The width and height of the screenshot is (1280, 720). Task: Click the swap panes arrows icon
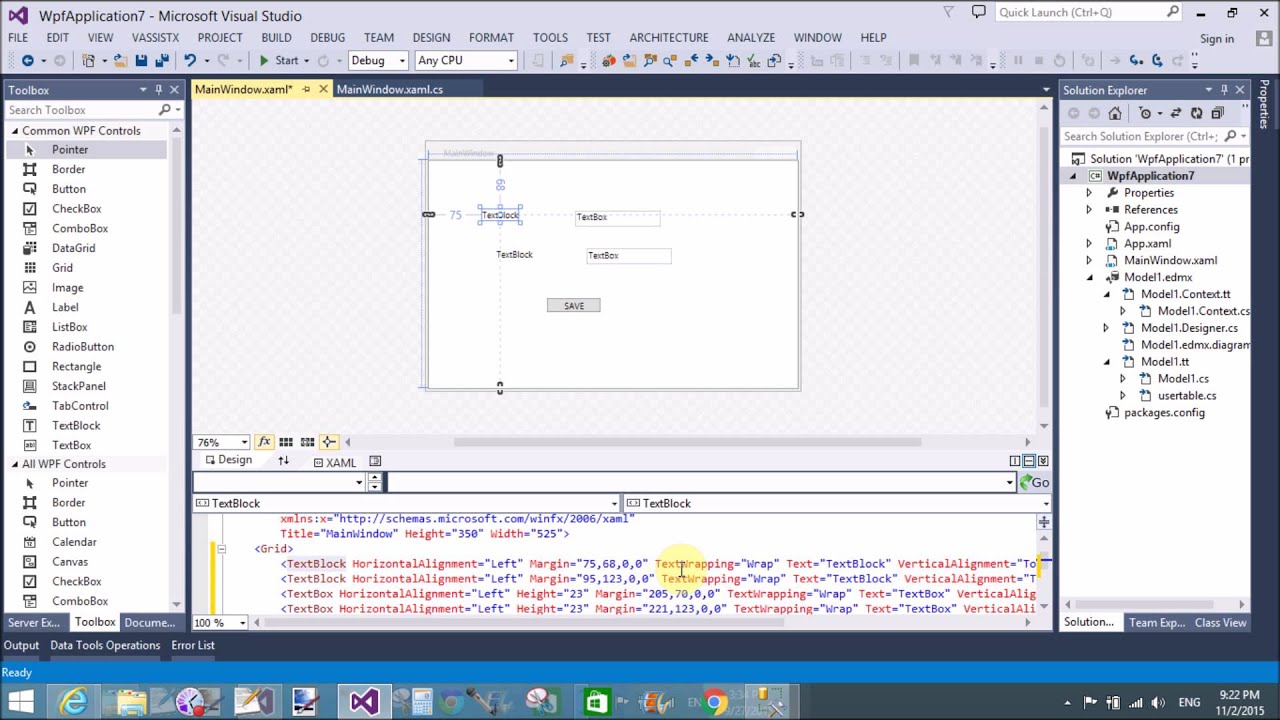283,461
